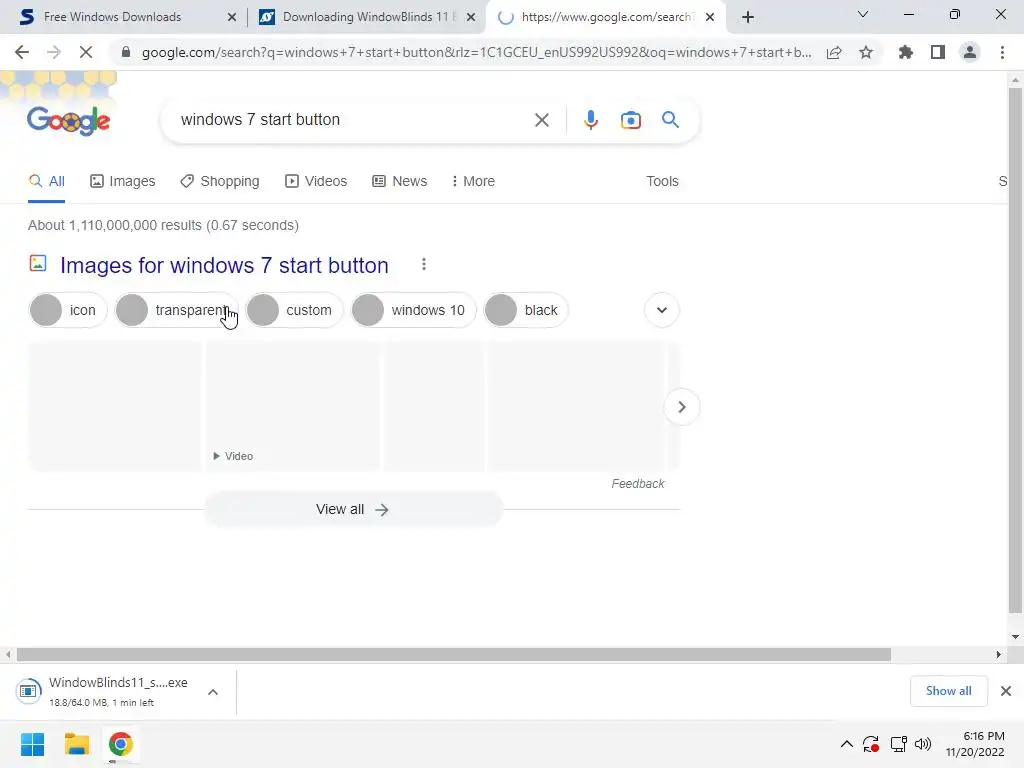Stop loading the page
Image resolution: width=1024 pixels, height=768 pixels.
(86, 52)
